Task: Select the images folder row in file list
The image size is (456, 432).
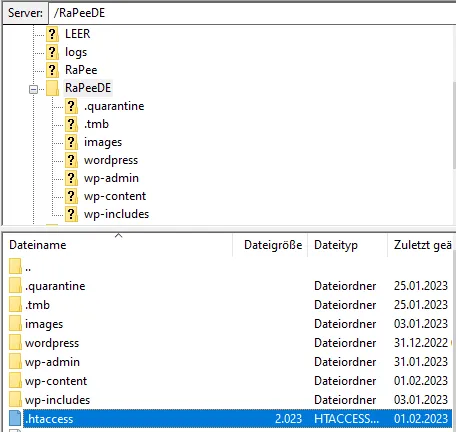Action: (230, 324)
